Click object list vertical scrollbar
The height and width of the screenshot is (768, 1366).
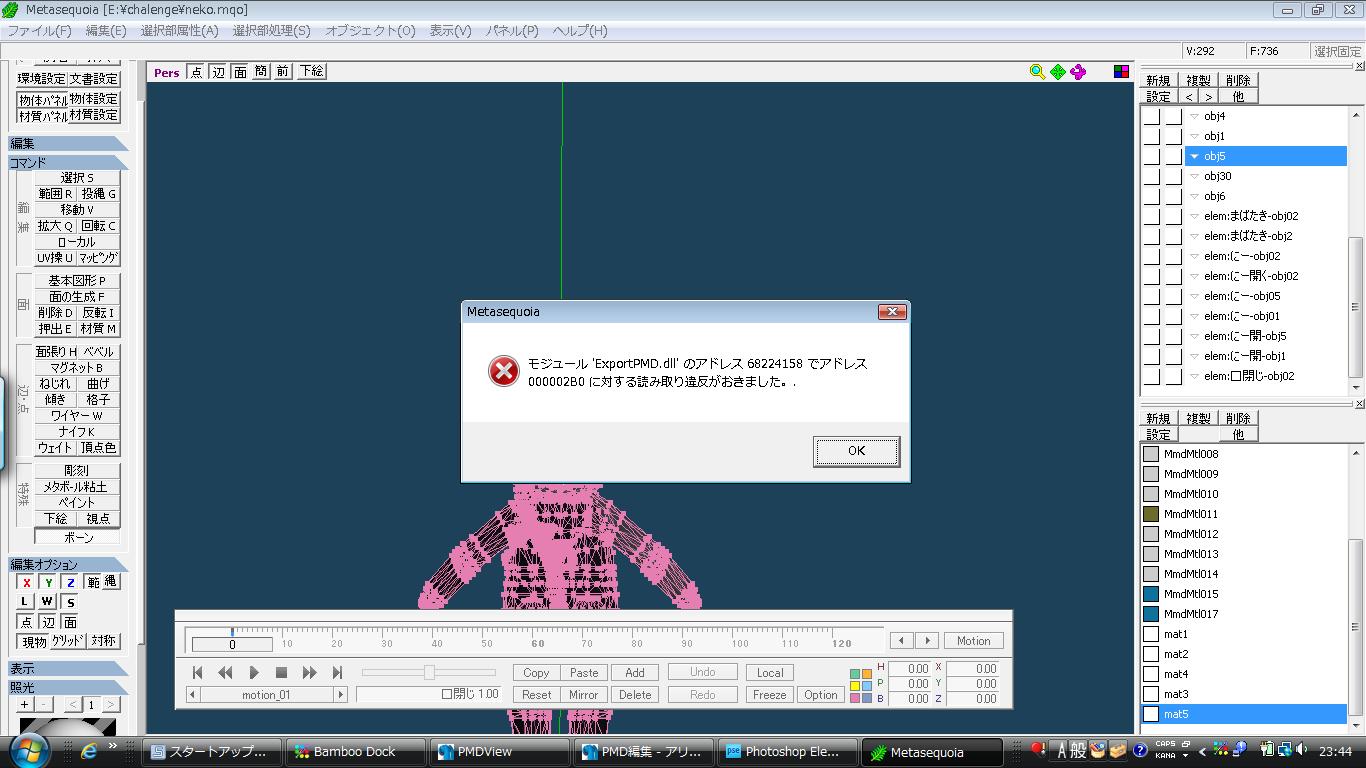1356,250
